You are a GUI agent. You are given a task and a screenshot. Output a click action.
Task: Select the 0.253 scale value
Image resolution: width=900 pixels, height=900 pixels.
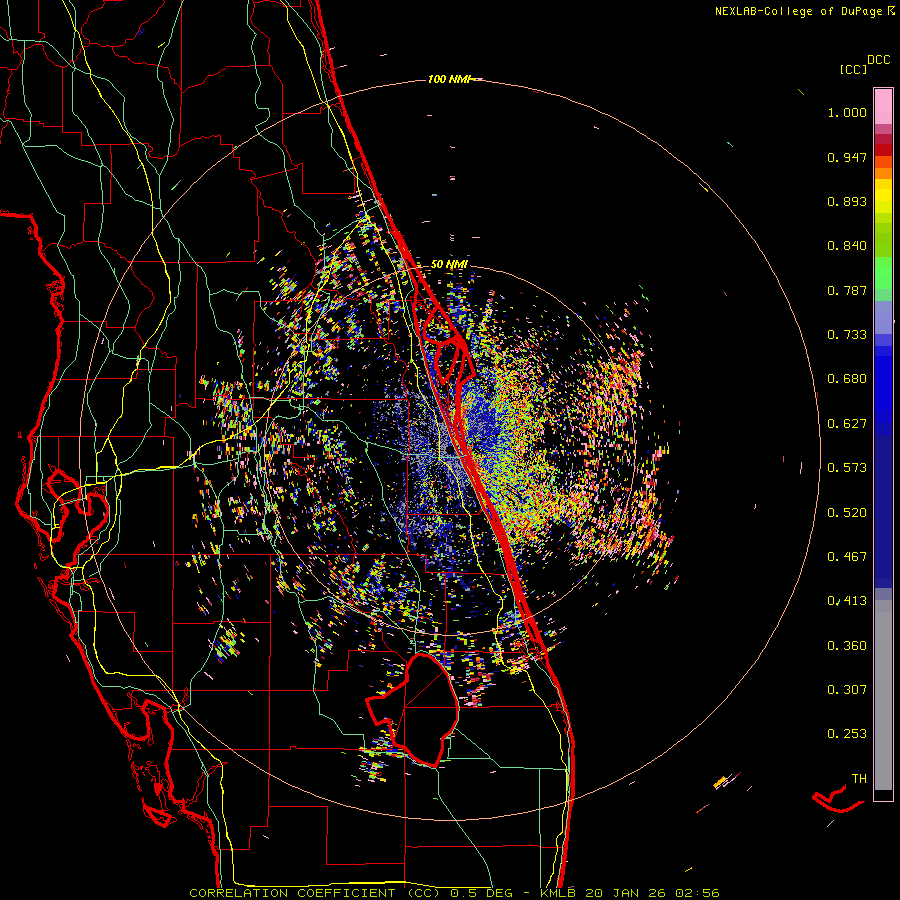coord(847,734)
